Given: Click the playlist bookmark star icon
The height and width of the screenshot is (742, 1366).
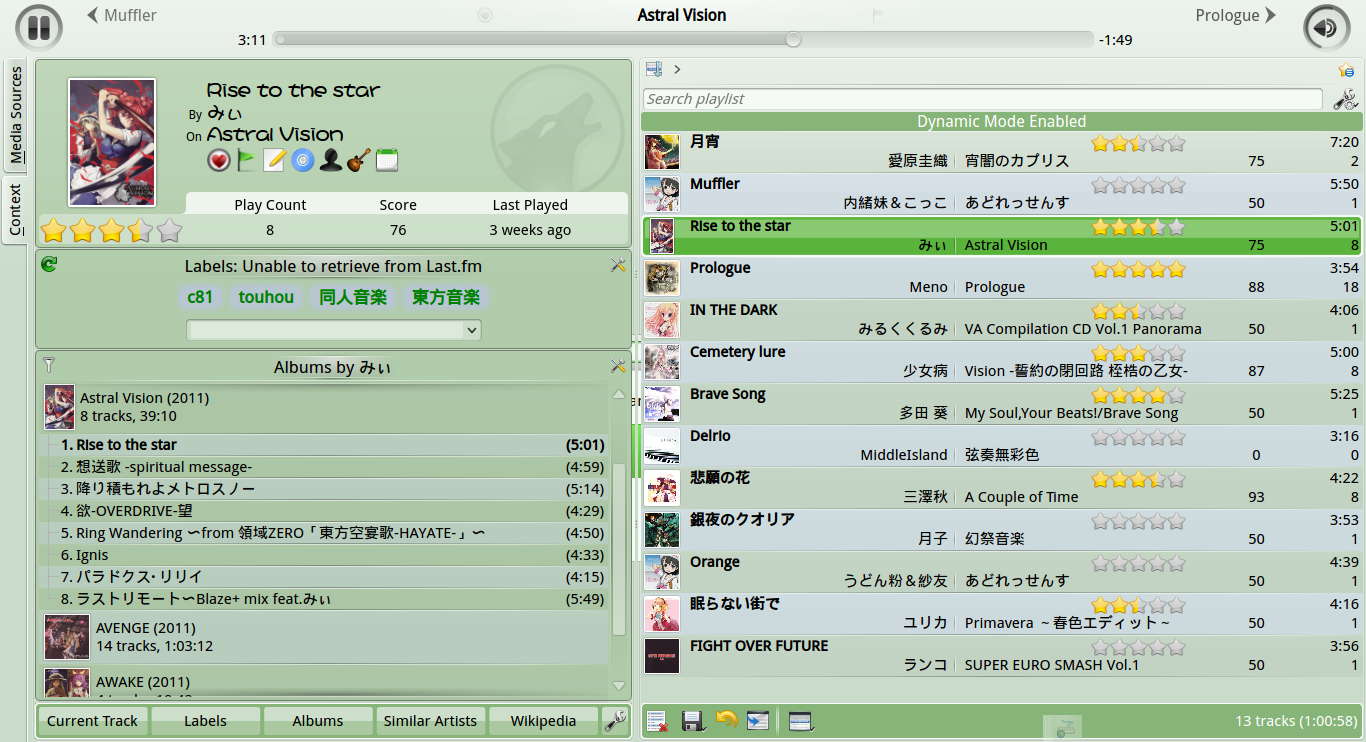Looking at the screenshot, I should click(x=1346, y=70).
